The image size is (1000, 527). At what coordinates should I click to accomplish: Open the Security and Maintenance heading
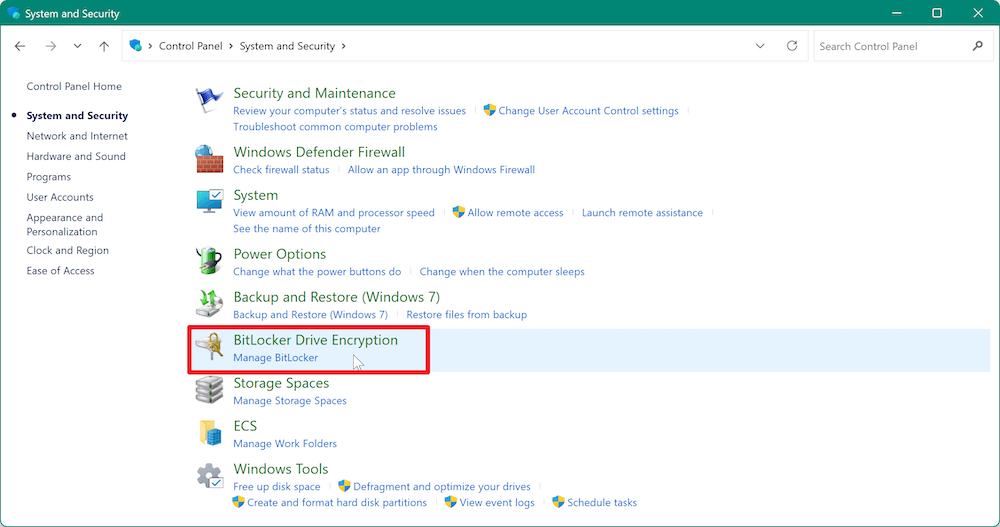[x=314, y=93]
